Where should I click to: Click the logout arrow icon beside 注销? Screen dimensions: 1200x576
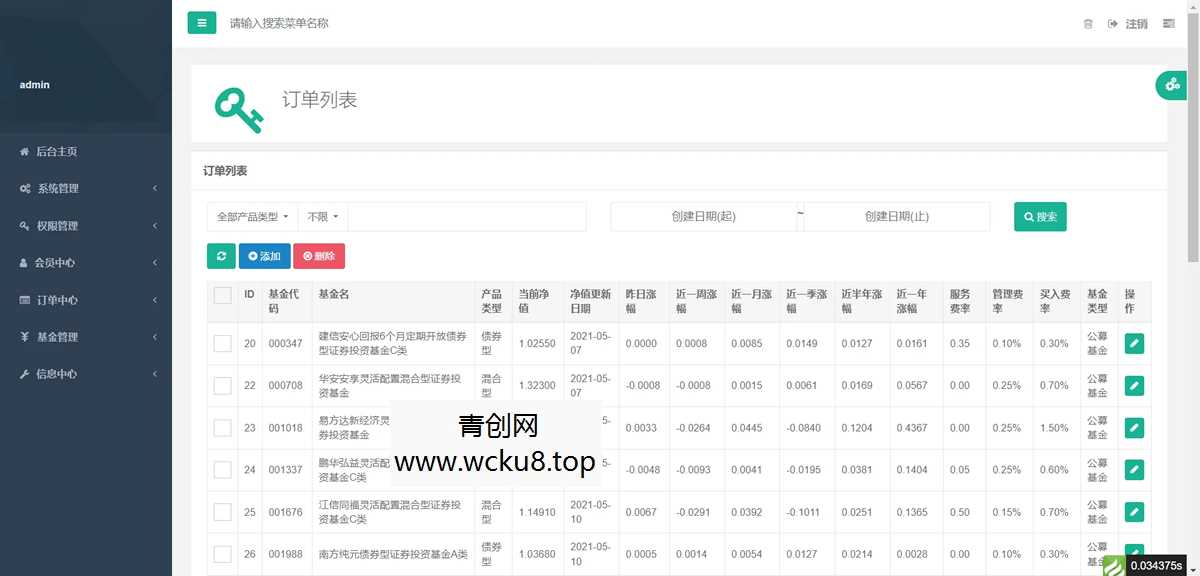coord(1111,23)
